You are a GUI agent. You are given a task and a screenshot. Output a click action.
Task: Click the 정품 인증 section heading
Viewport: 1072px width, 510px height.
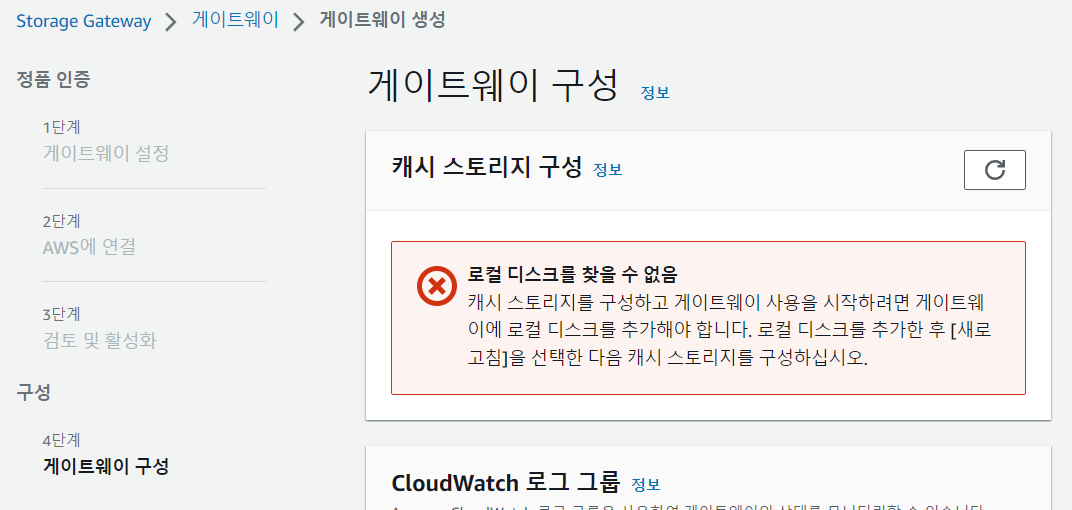click(x=53, y=80)
